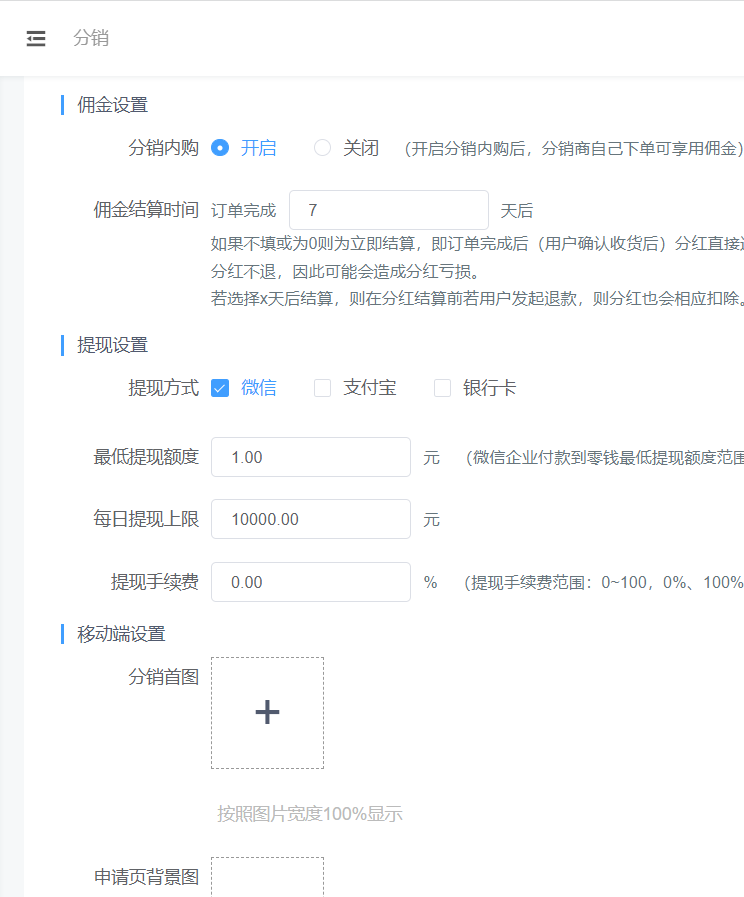The width and height of the screenshot is (744, 897).
Task: Click the 分销内购 field label
Action: click(x=164, y=148)
